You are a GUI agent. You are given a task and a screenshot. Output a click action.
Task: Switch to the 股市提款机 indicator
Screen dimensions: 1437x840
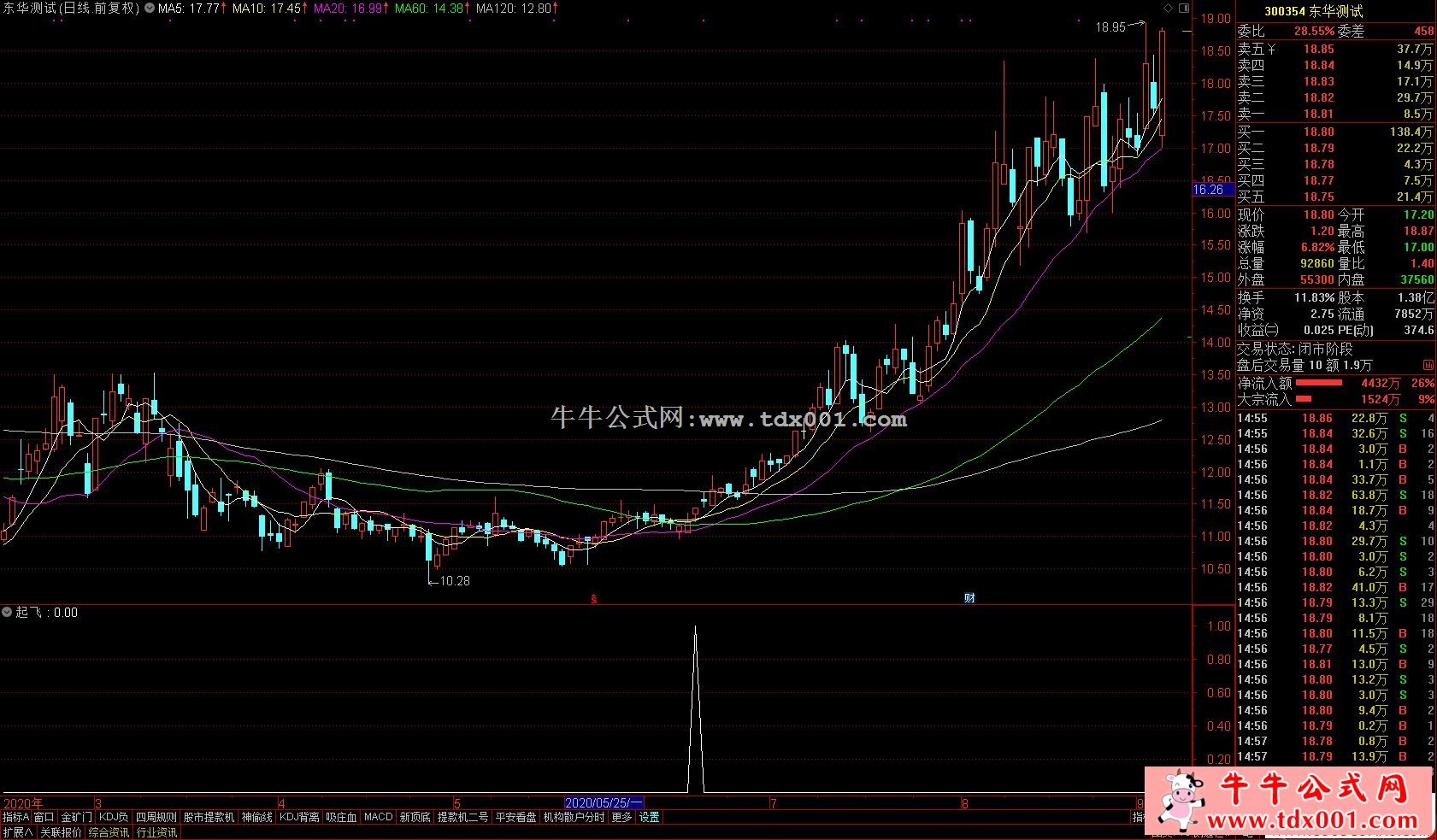(209, 818)
